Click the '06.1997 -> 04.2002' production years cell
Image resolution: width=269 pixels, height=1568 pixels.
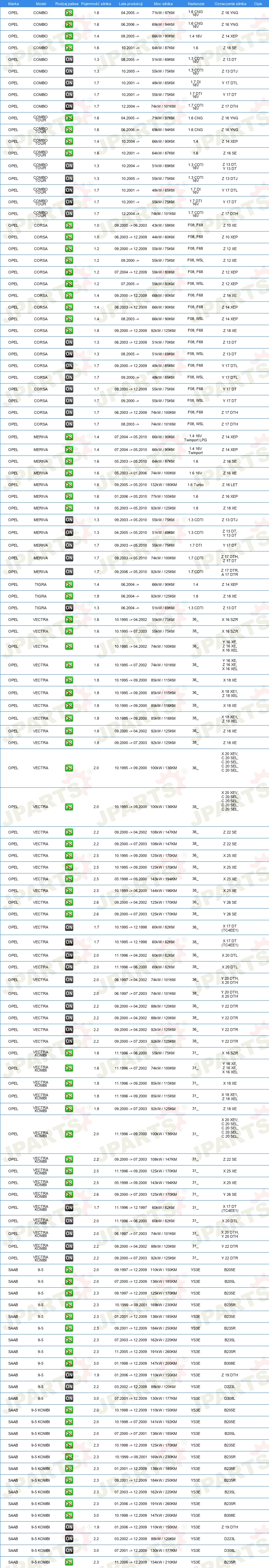[x=131, y=980]
